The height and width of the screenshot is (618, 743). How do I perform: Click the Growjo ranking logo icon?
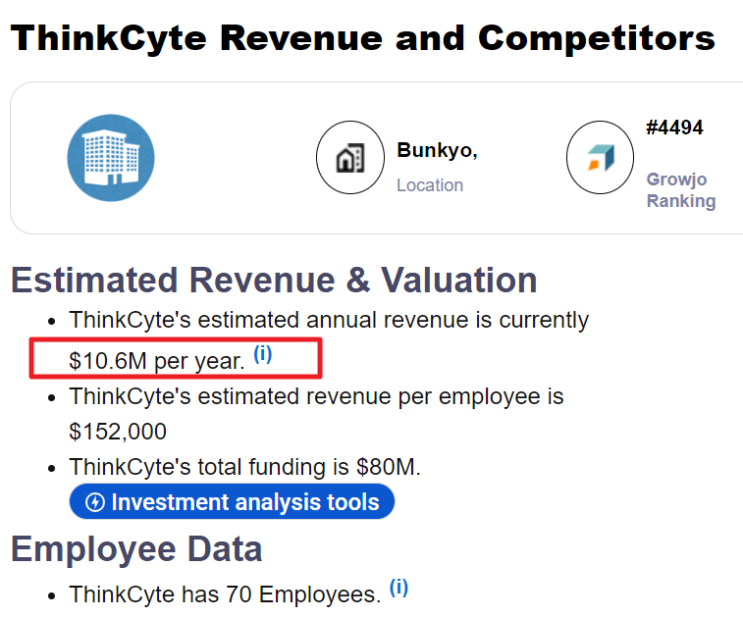tap(600, 157)
